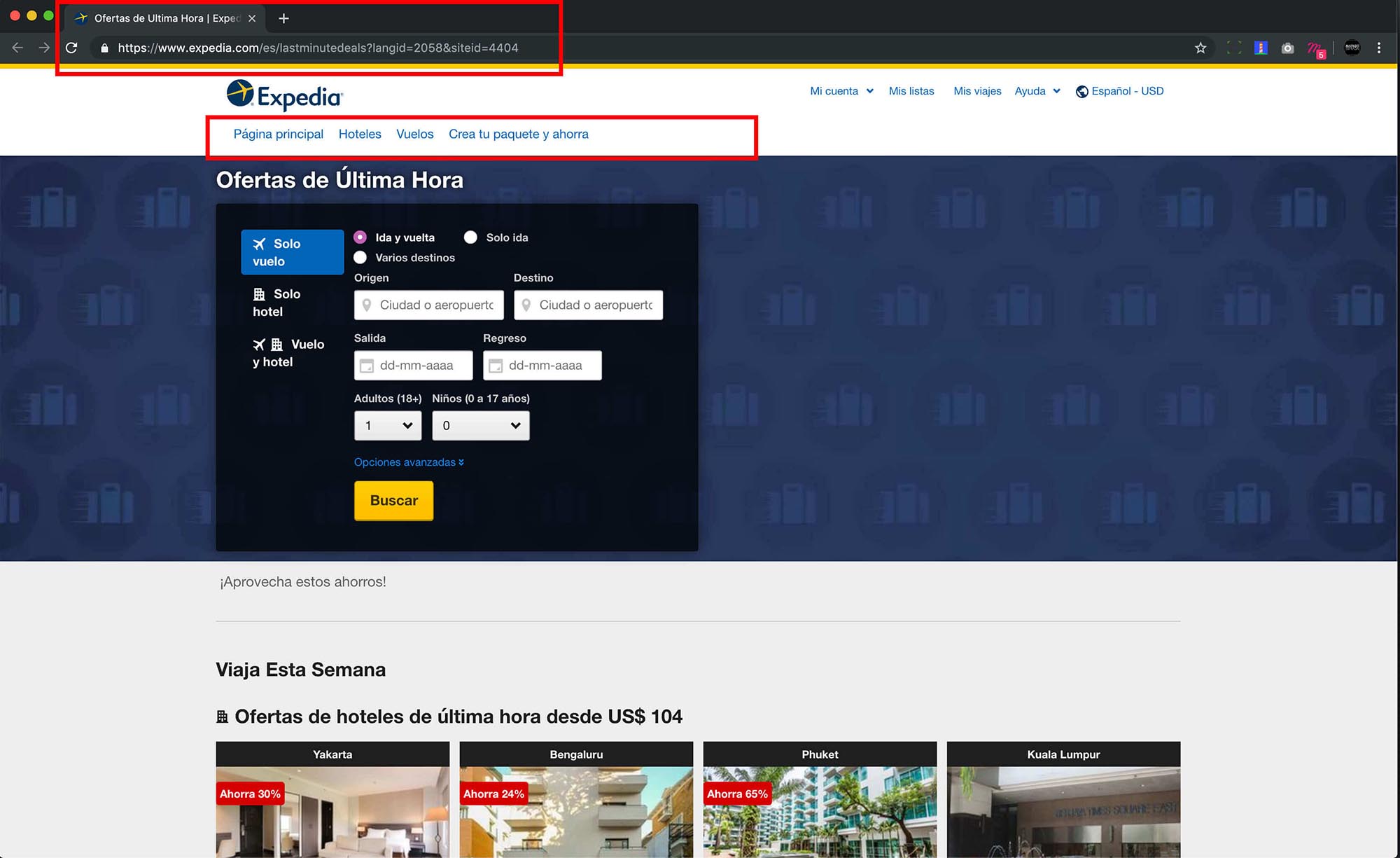This screenshot has width=1400, height=858.
Task: Click the Expedia logo
Action: (284, 95)
